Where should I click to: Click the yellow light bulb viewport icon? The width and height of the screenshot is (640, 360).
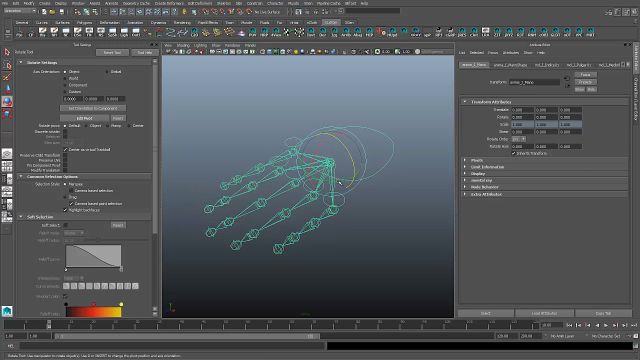296,52
